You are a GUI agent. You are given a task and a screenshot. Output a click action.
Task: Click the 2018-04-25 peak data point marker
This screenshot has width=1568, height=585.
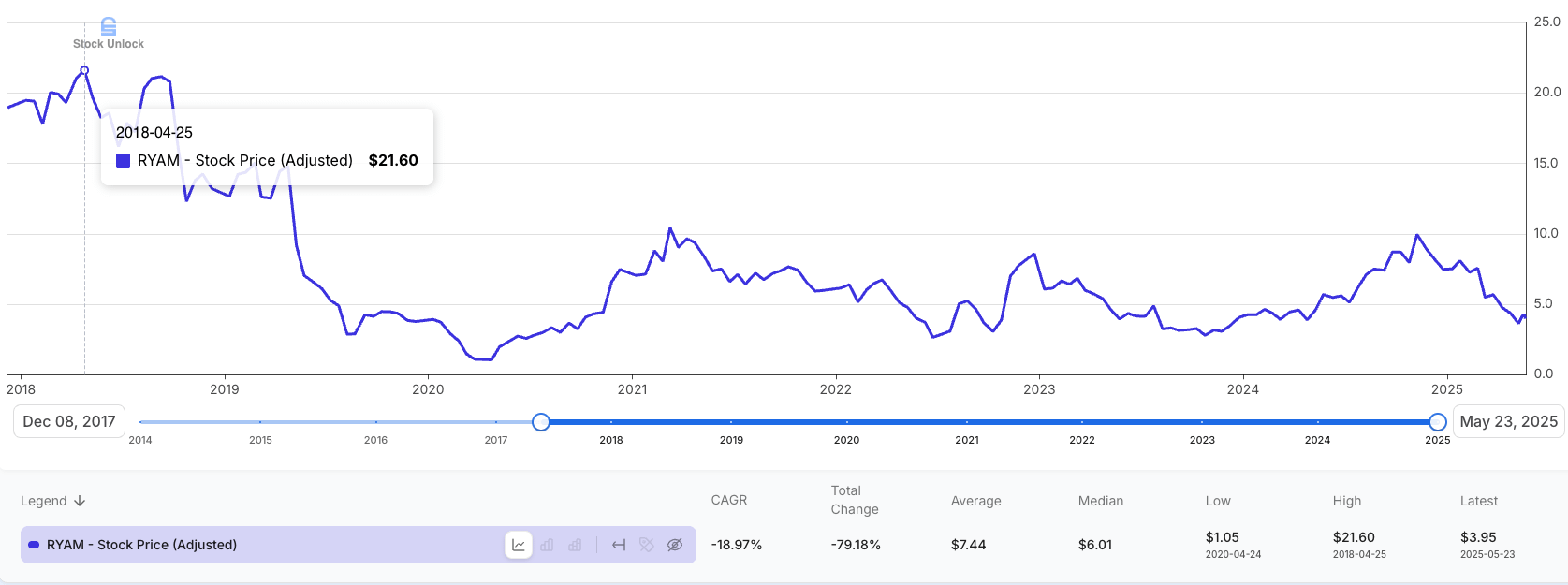[84, 70]
